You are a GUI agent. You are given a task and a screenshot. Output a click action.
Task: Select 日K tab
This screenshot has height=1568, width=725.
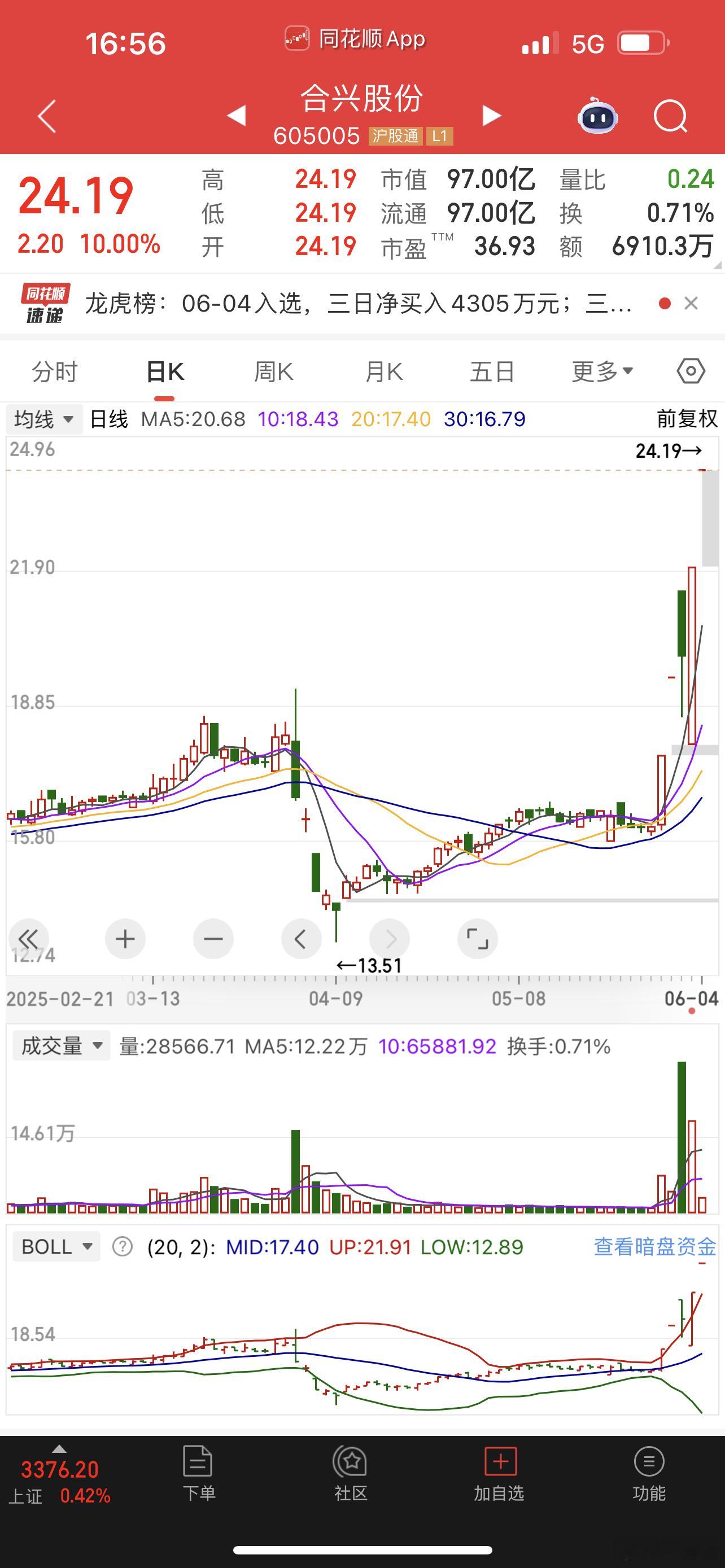coord(165,371)
